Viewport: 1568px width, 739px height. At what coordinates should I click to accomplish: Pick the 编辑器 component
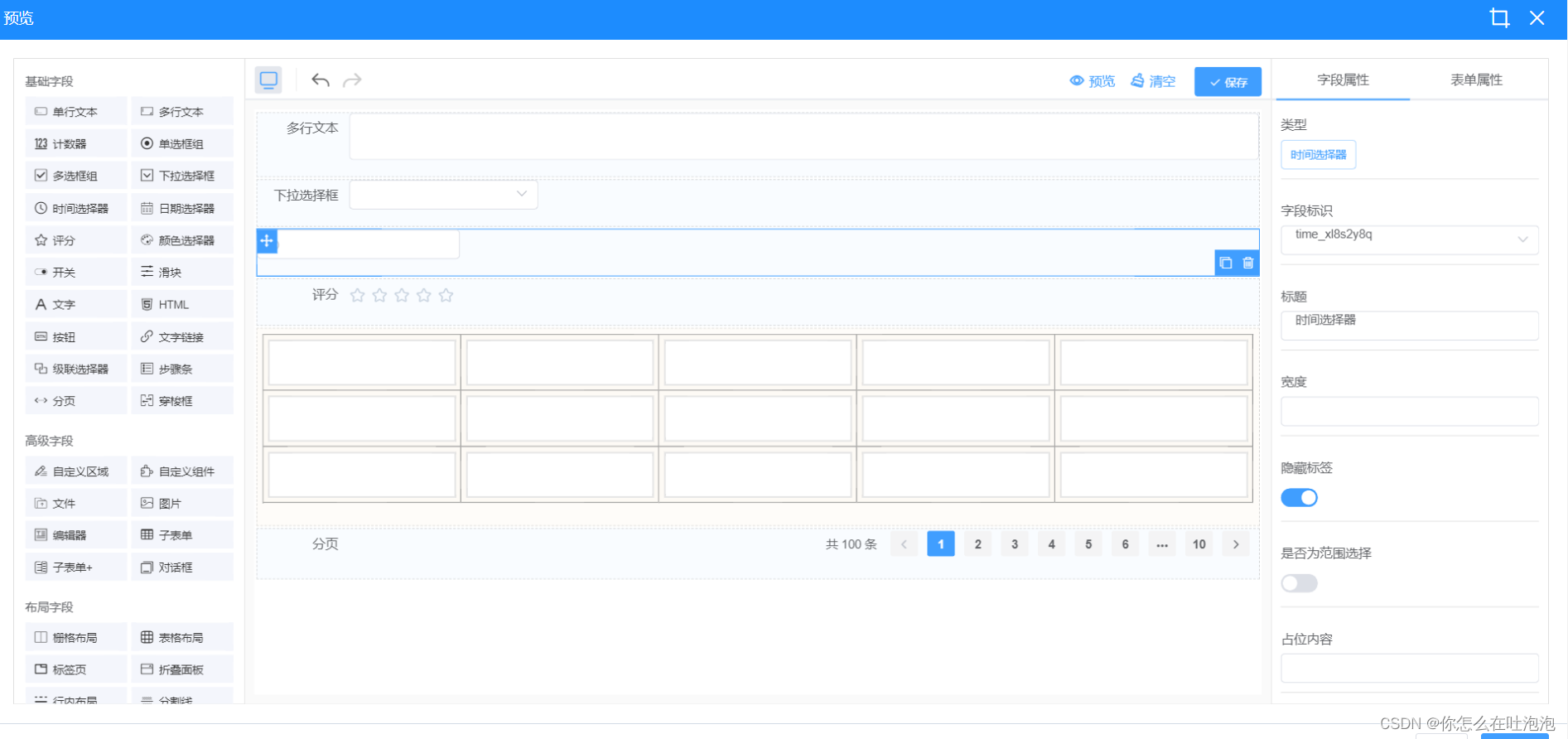[76, 535]
